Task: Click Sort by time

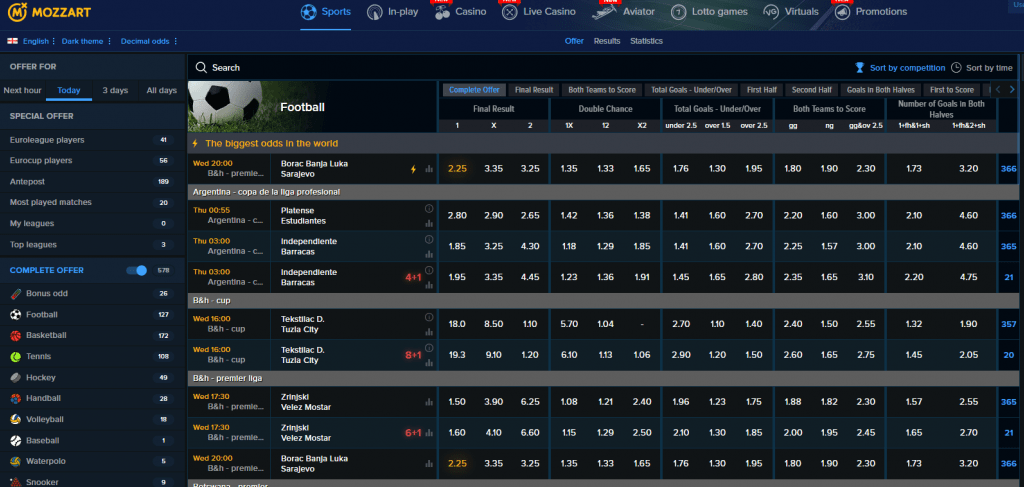Action: point(982,68)
